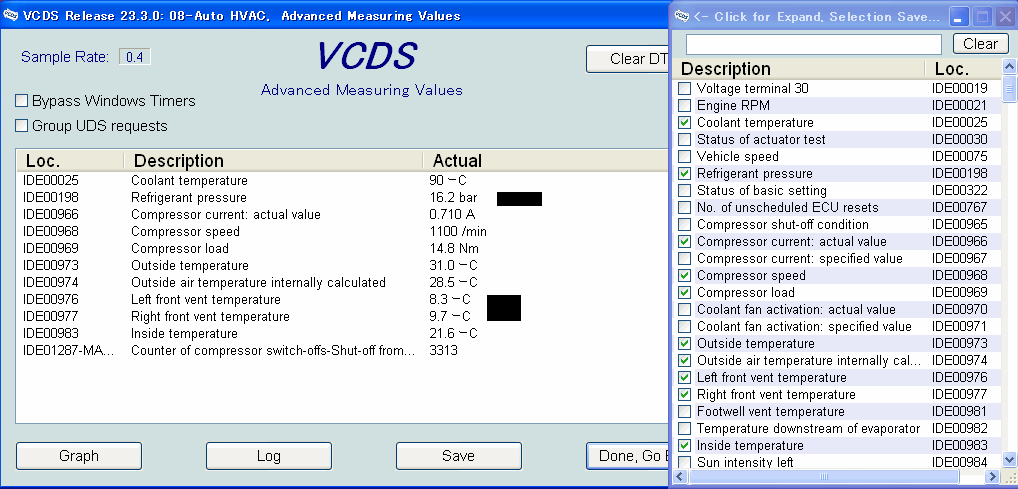Clear the search filter with Clear button

pos(979,44)
